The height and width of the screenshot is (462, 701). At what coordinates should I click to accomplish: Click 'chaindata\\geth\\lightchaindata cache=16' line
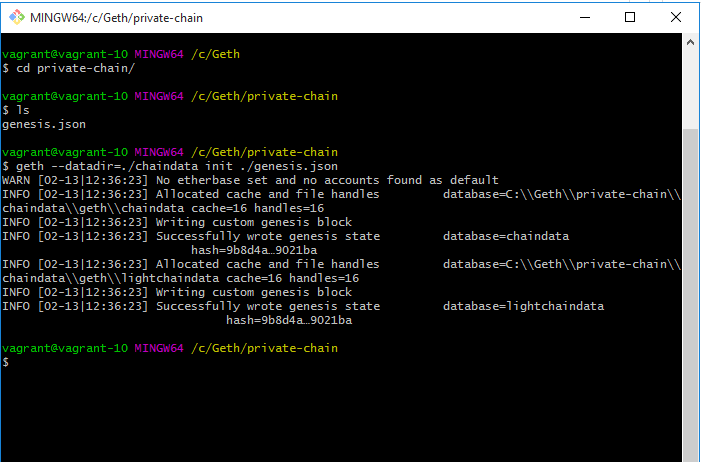pos(181,278)
